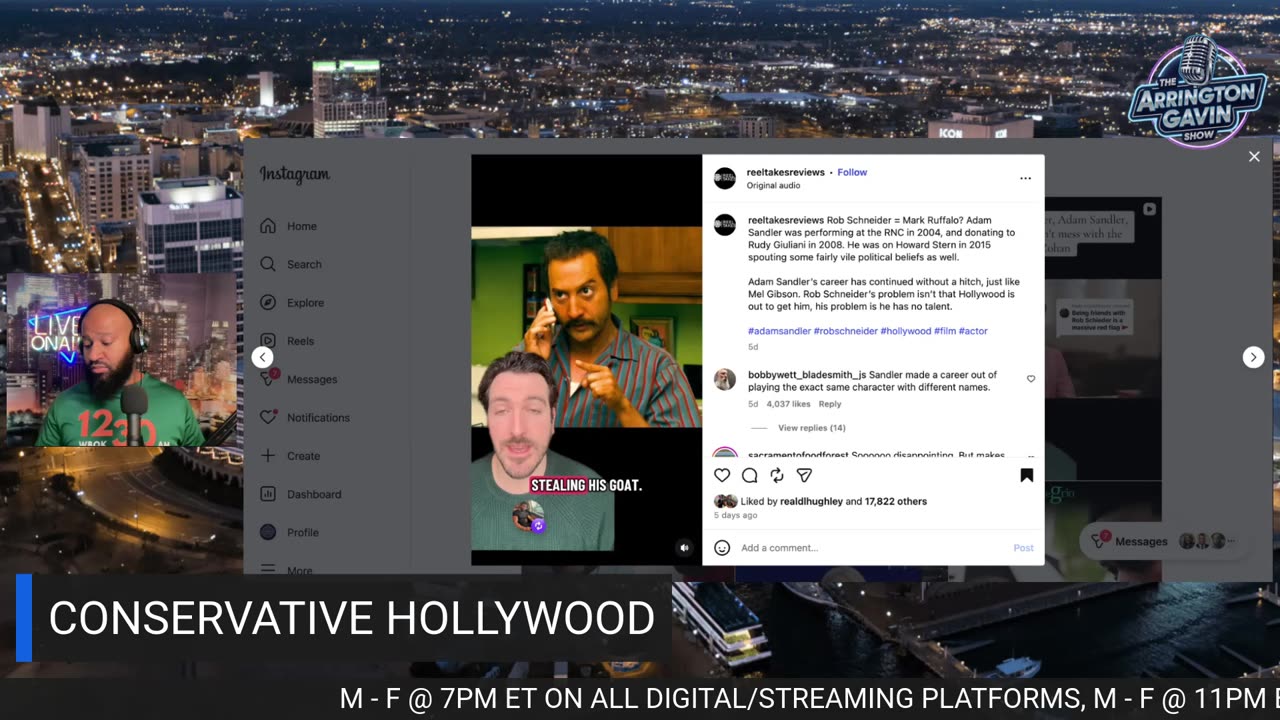Go to the previous post arrow
This screenshot has height=720, width=1280.
point(262,357)
